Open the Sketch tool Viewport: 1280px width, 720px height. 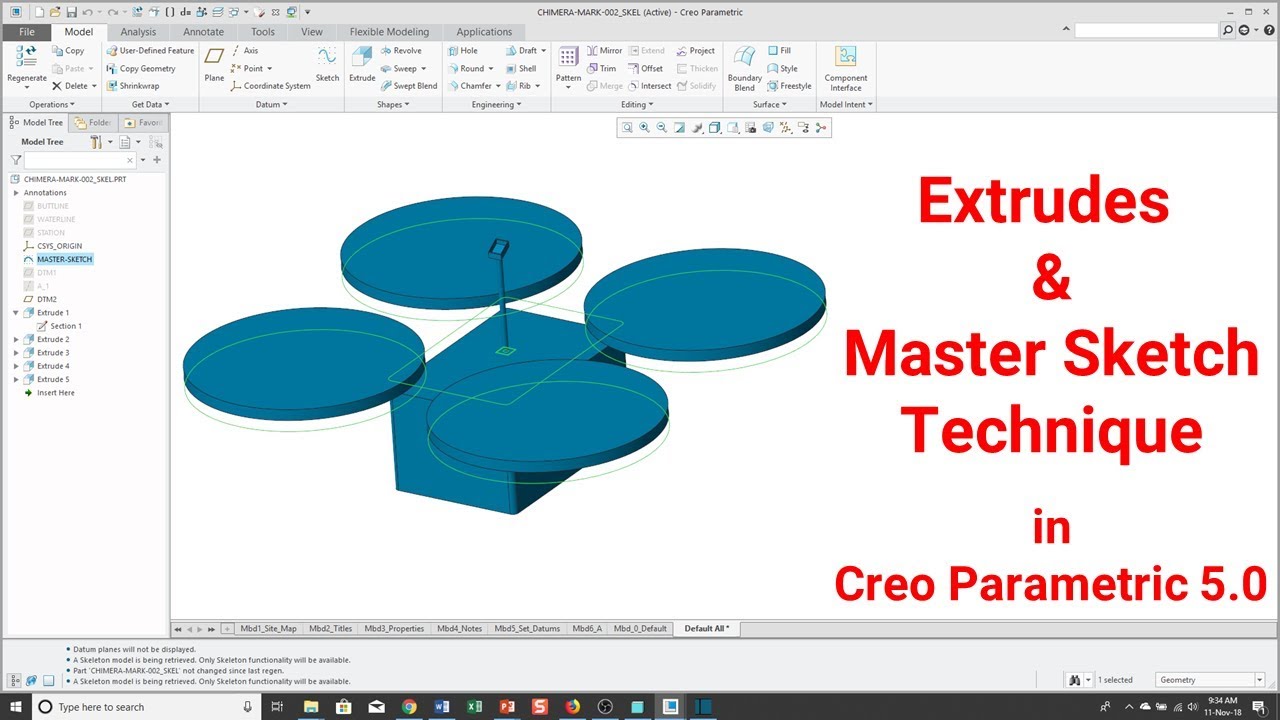click(x=327, y=65)
